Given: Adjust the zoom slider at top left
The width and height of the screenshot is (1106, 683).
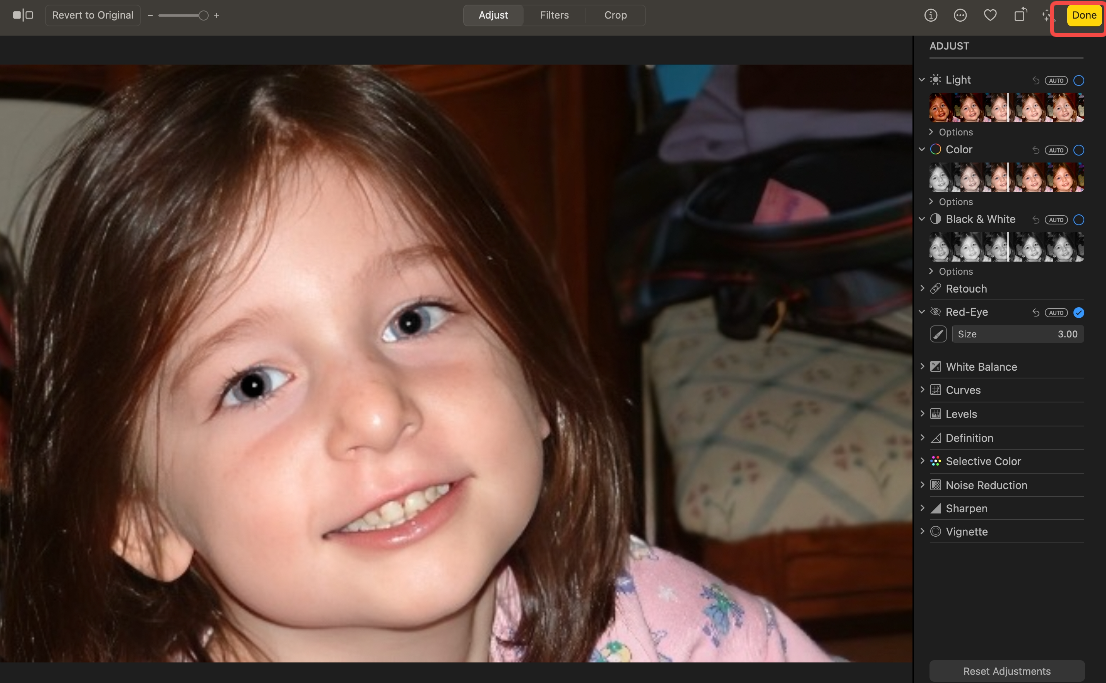Looking at the screenshot, I should click(x=183, y=16).
